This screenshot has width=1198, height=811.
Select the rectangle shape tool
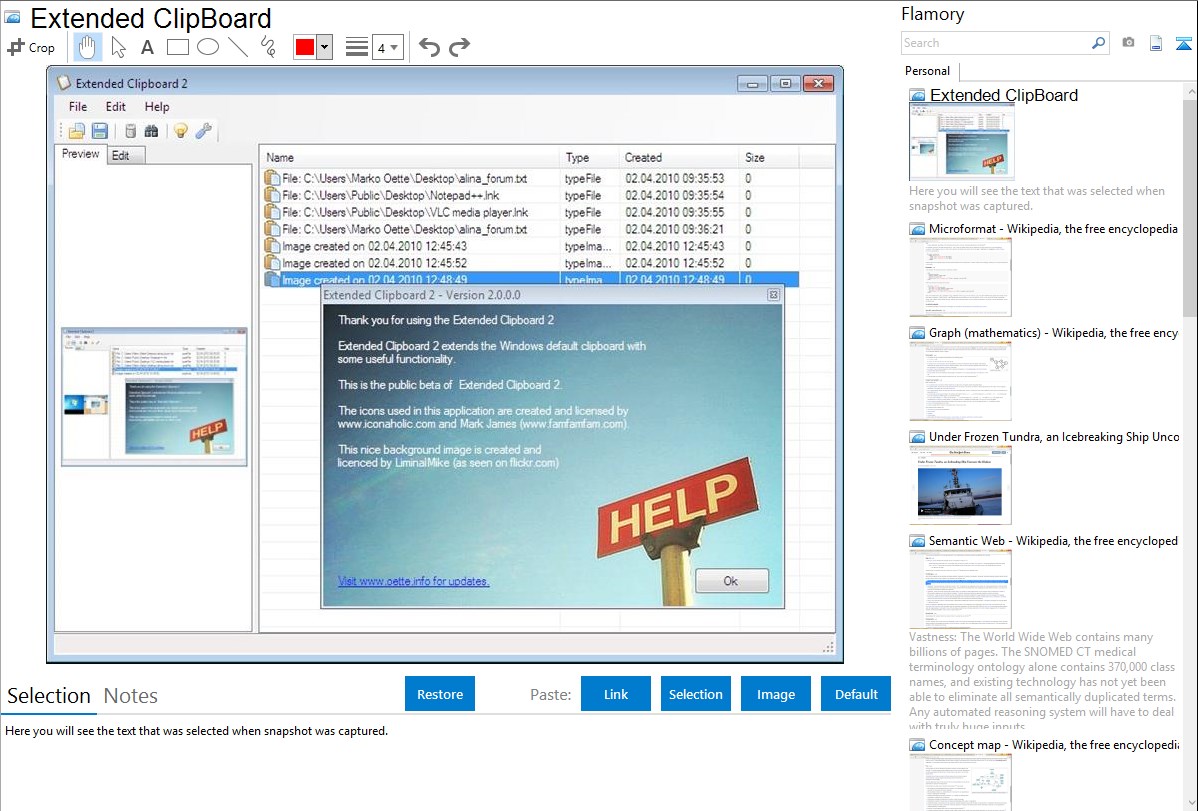click(x=177, y=47)
